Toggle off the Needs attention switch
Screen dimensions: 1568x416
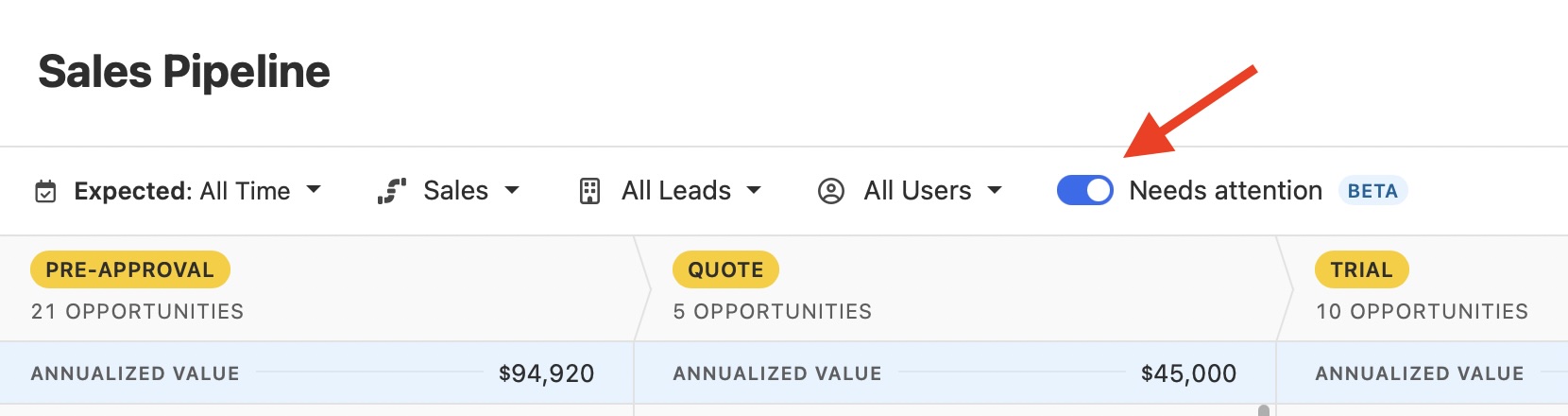(1084, 191)
